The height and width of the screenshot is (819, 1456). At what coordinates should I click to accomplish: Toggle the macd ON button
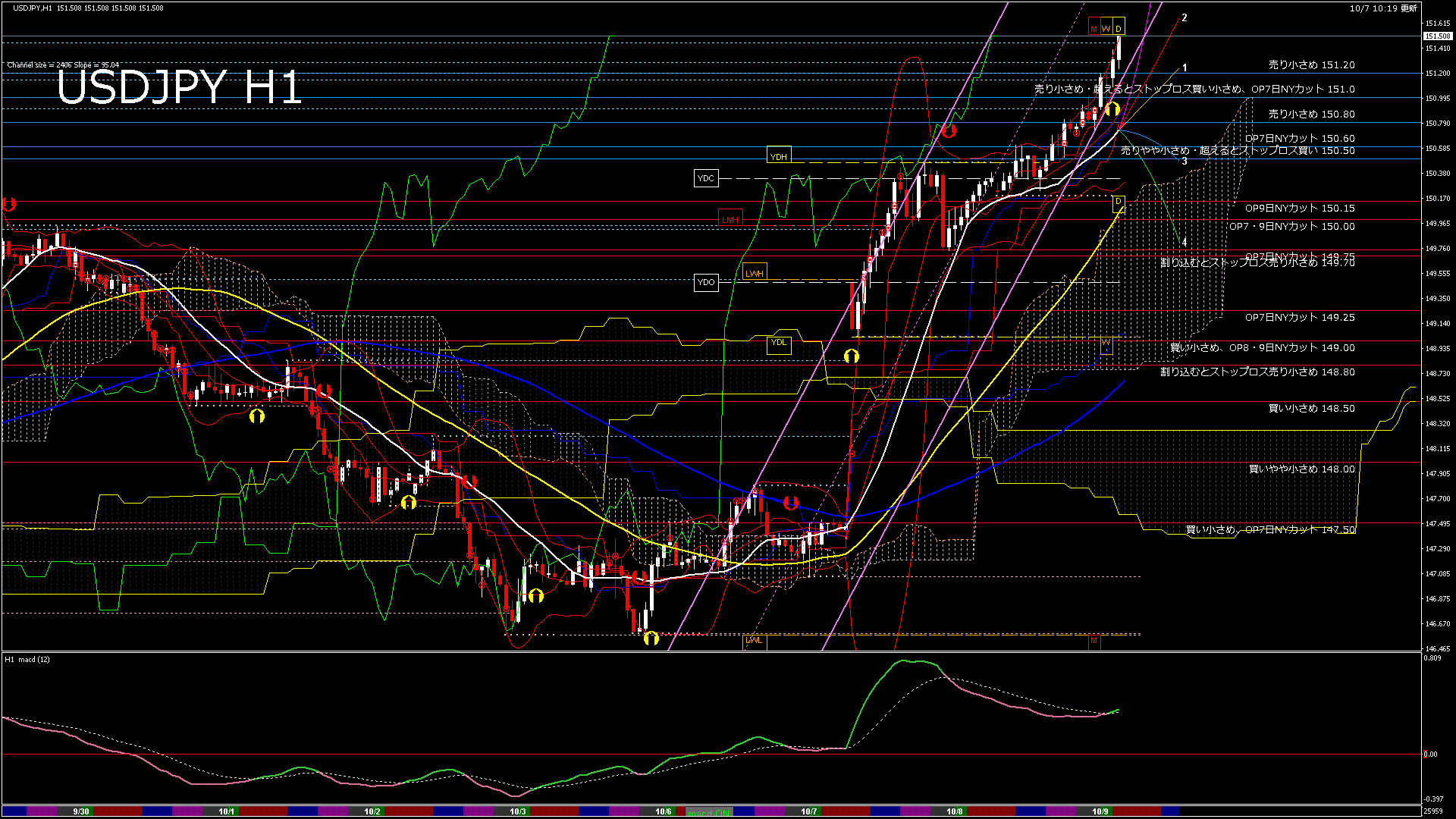tap(708, 811)
